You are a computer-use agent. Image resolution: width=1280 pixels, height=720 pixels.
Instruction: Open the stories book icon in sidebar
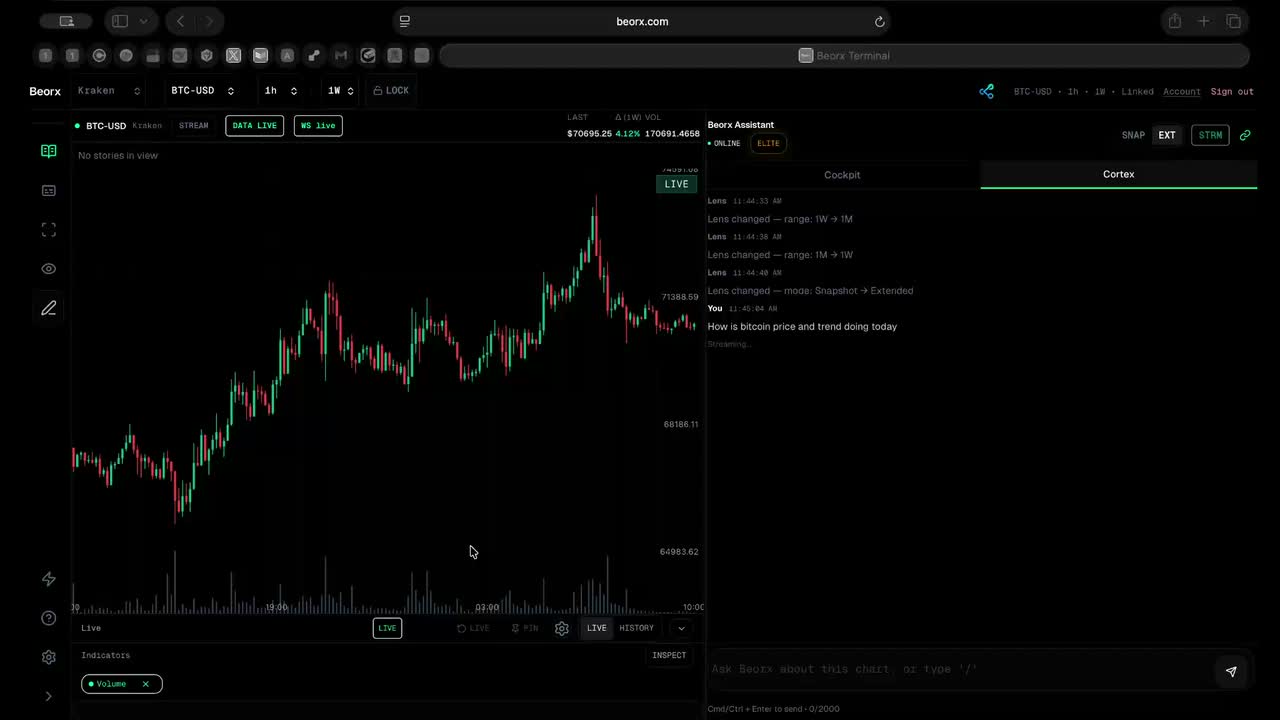(48, 151)
